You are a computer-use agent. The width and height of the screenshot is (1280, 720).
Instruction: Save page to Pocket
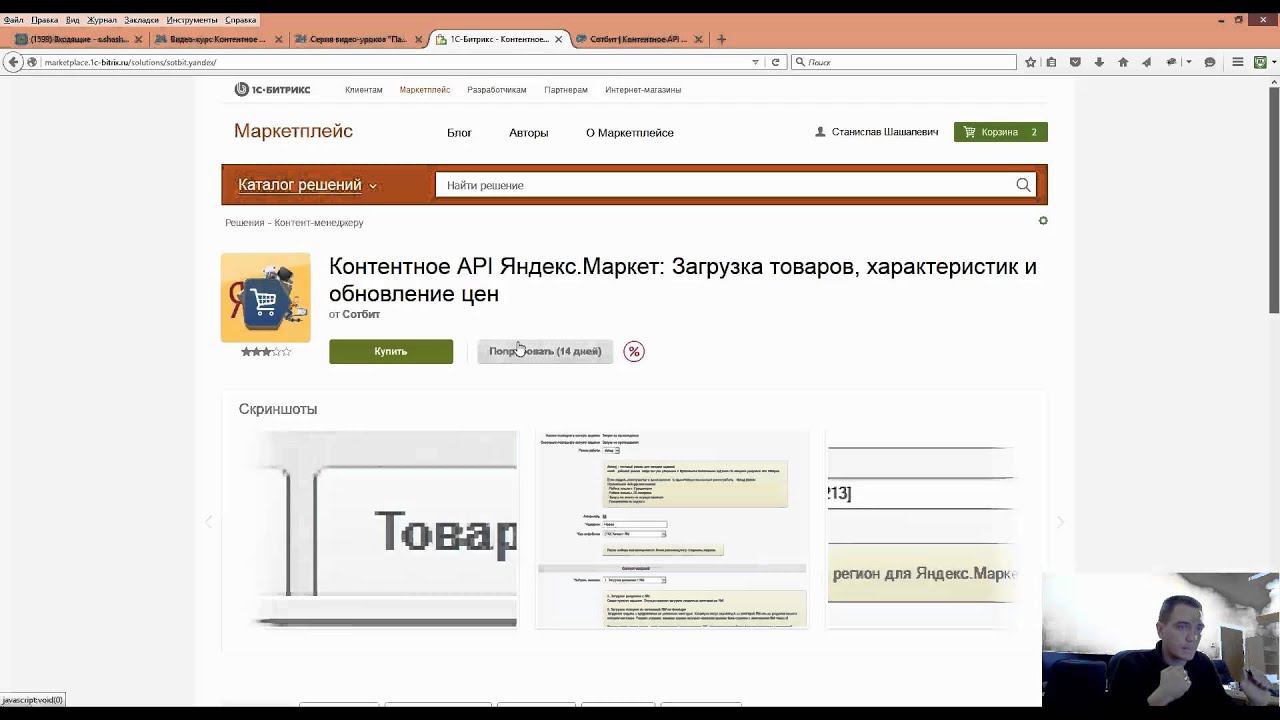pos(1075,62)
